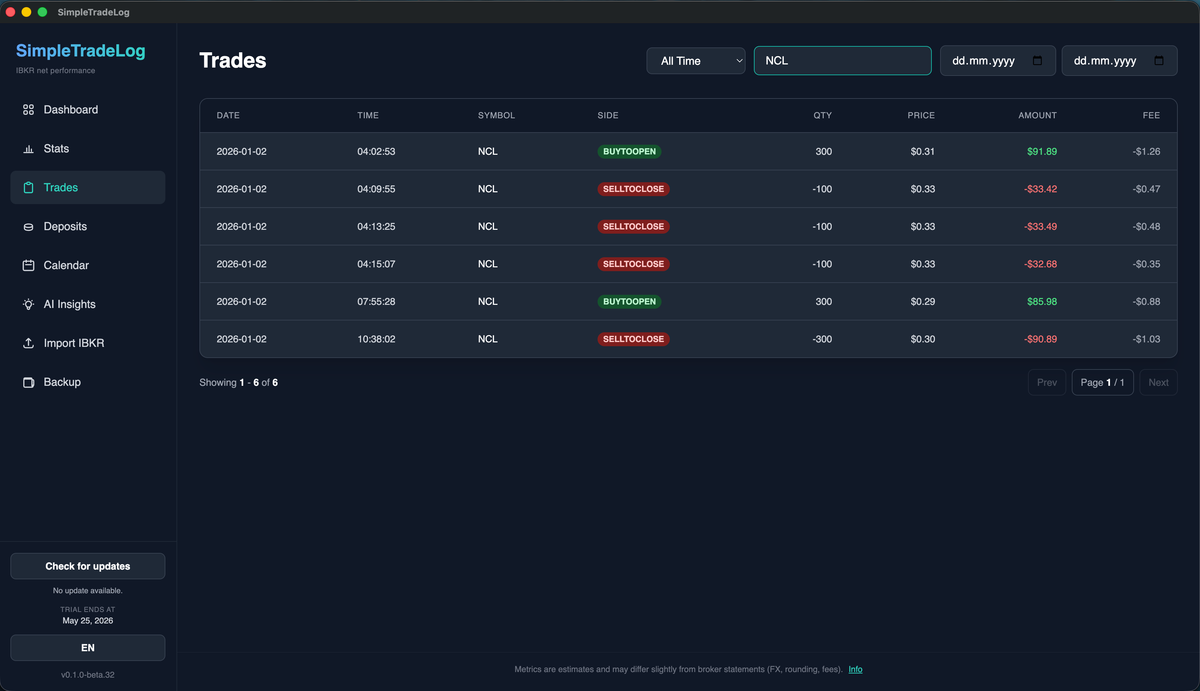Viewport: 1200px width, 691px height.
Task: Click the SELLTOCLOSE badge at 10:38:02
Action: pos(633,339)
